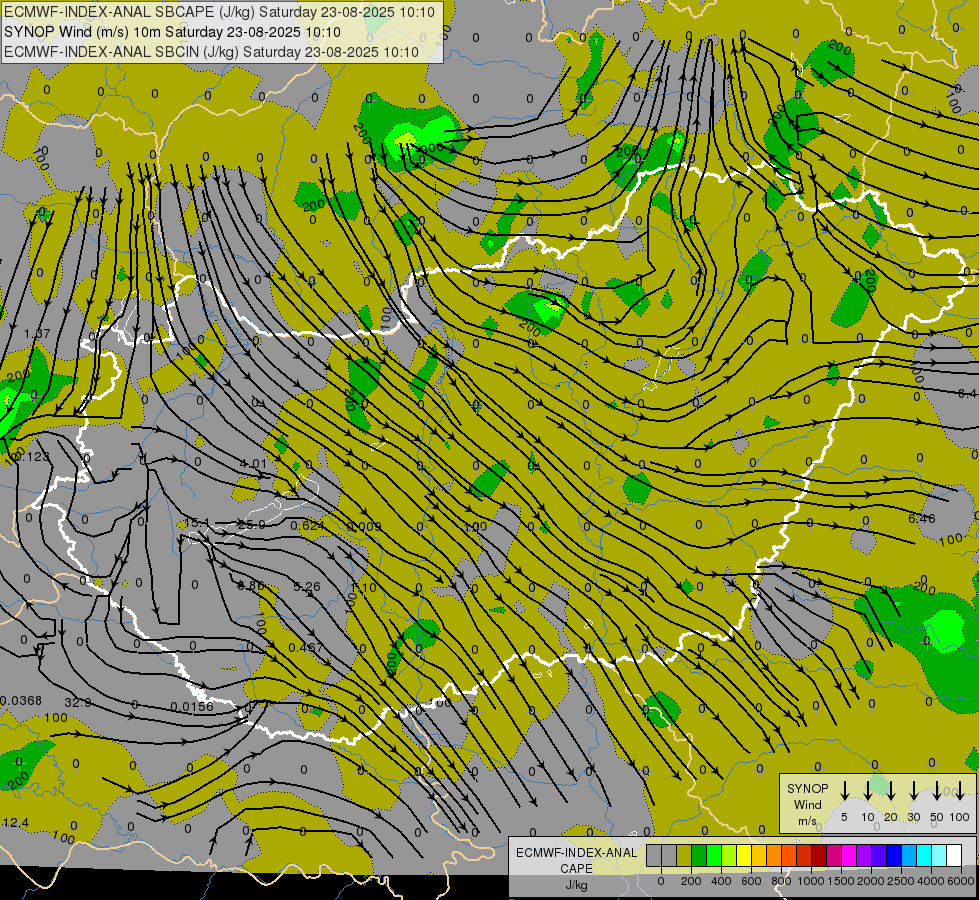Click the 1000 tick label under CAPE legend
This screenshot has width=979, height=900.
click(x=810, y=881)
